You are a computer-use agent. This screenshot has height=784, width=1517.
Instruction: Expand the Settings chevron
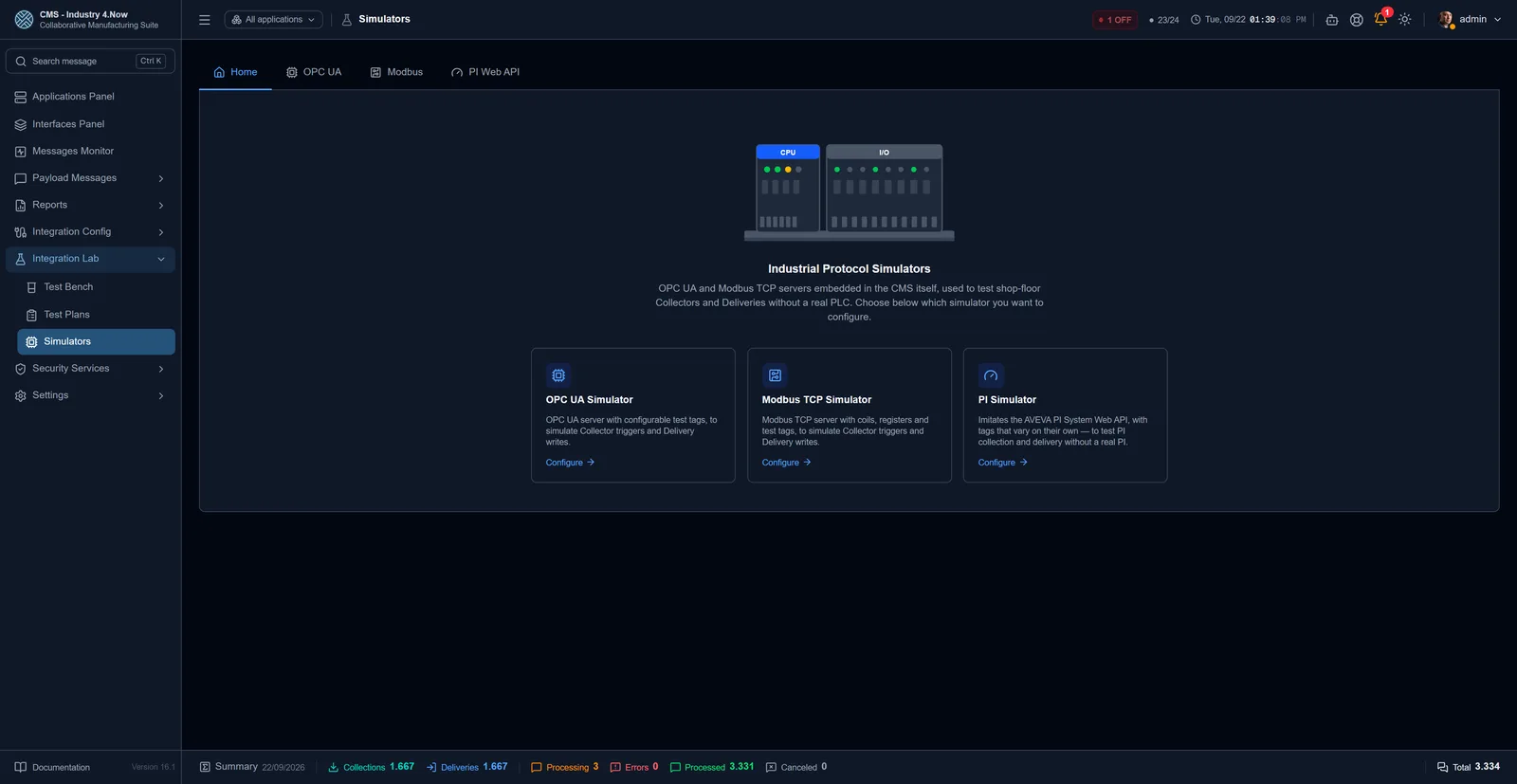pyautogui.click(x=161, y=395)
